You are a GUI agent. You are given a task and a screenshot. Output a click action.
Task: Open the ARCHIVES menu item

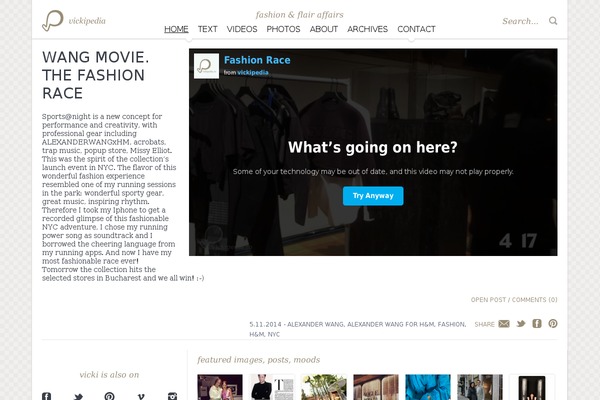367,29
